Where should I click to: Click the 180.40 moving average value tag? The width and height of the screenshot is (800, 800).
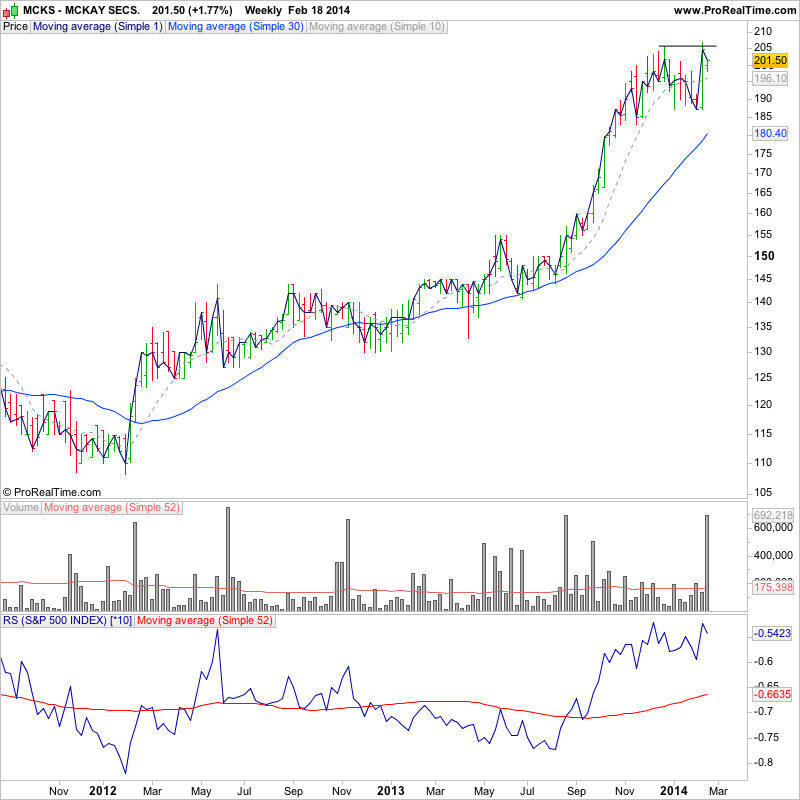pyautogui.click(x=770, y=133)
